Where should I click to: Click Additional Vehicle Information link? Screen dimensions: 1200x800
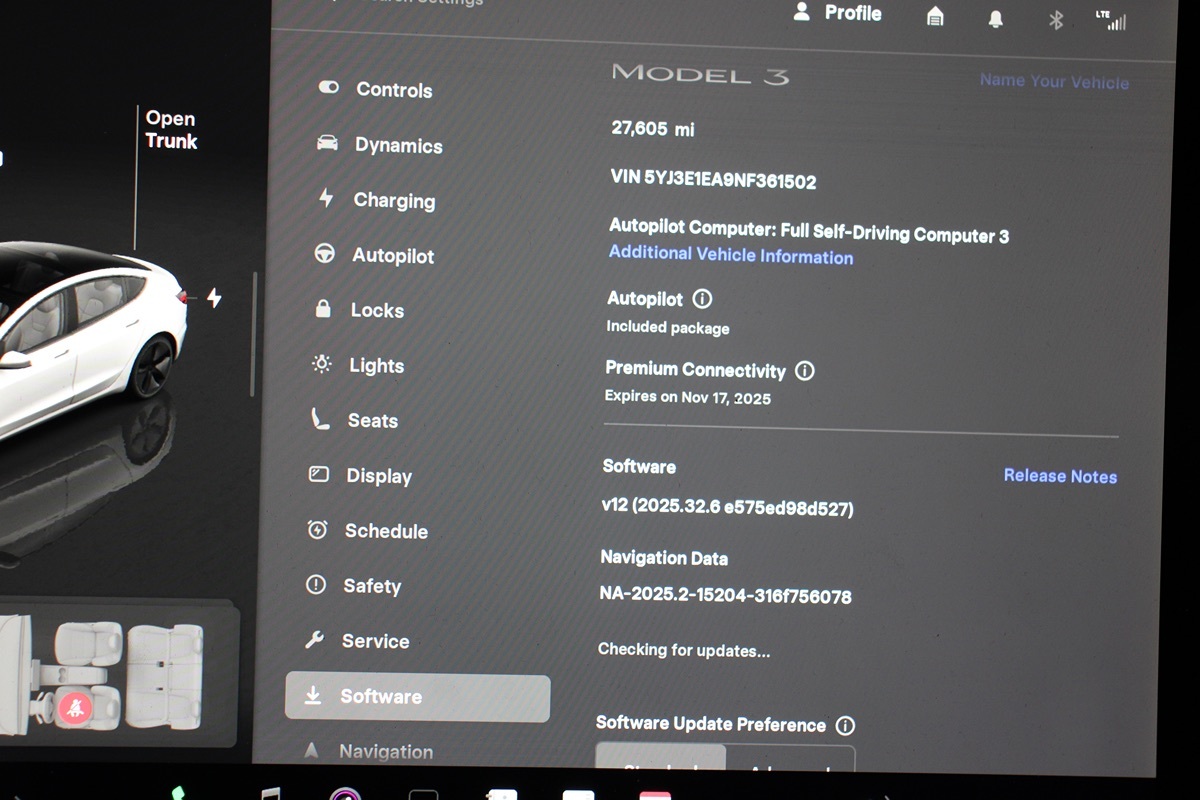coord(731,255)
